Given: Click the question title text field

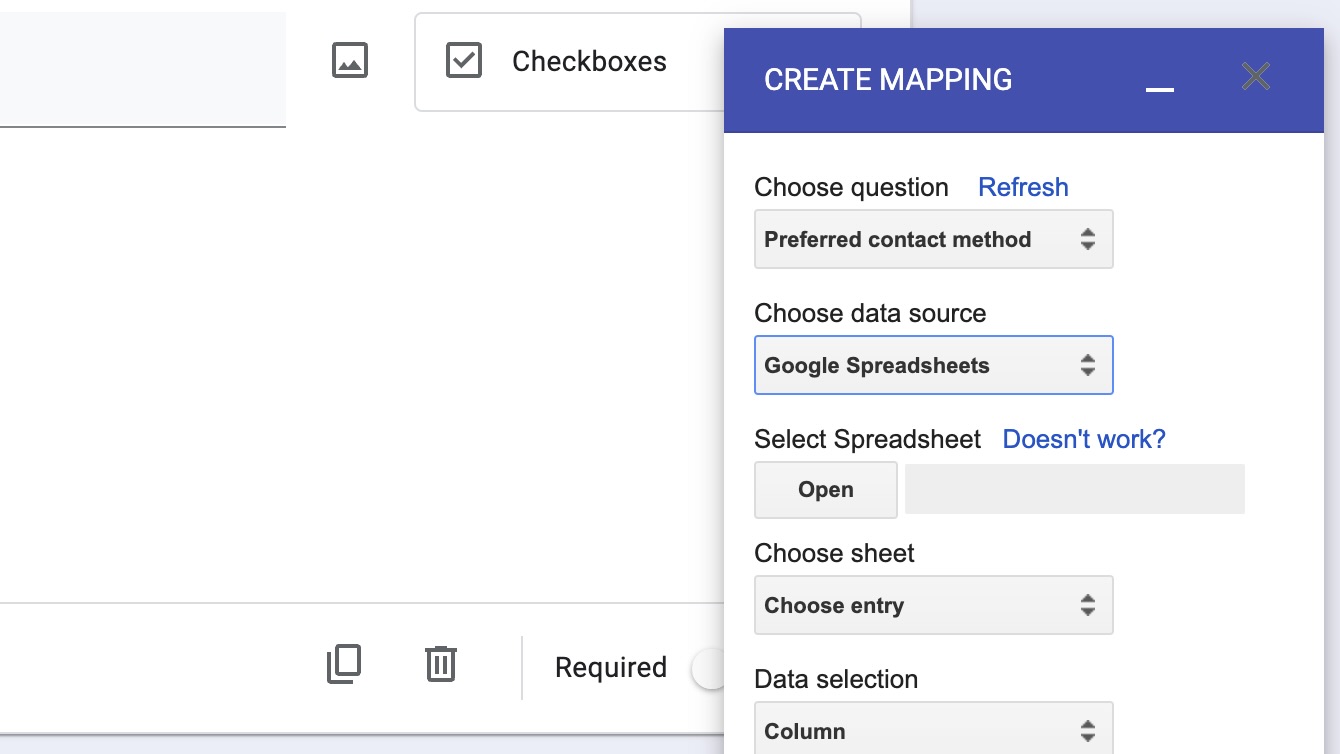Looking at the screenshot, I should pyautogui.click(x=142, y=70).
